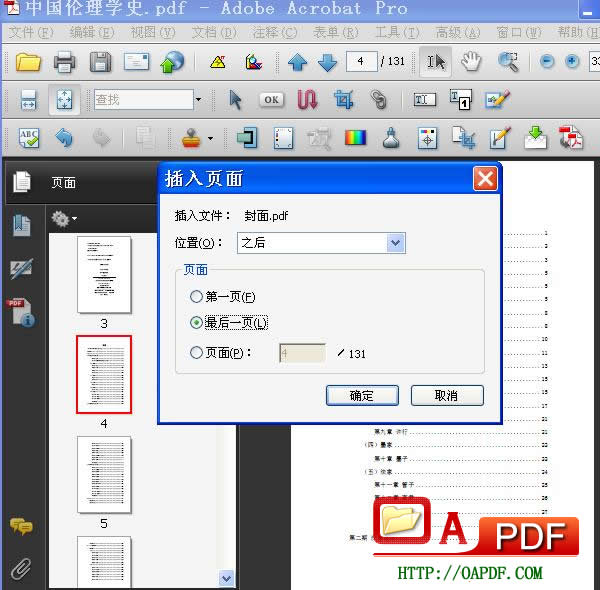Click the email envelope icon

tap(137, 61)
